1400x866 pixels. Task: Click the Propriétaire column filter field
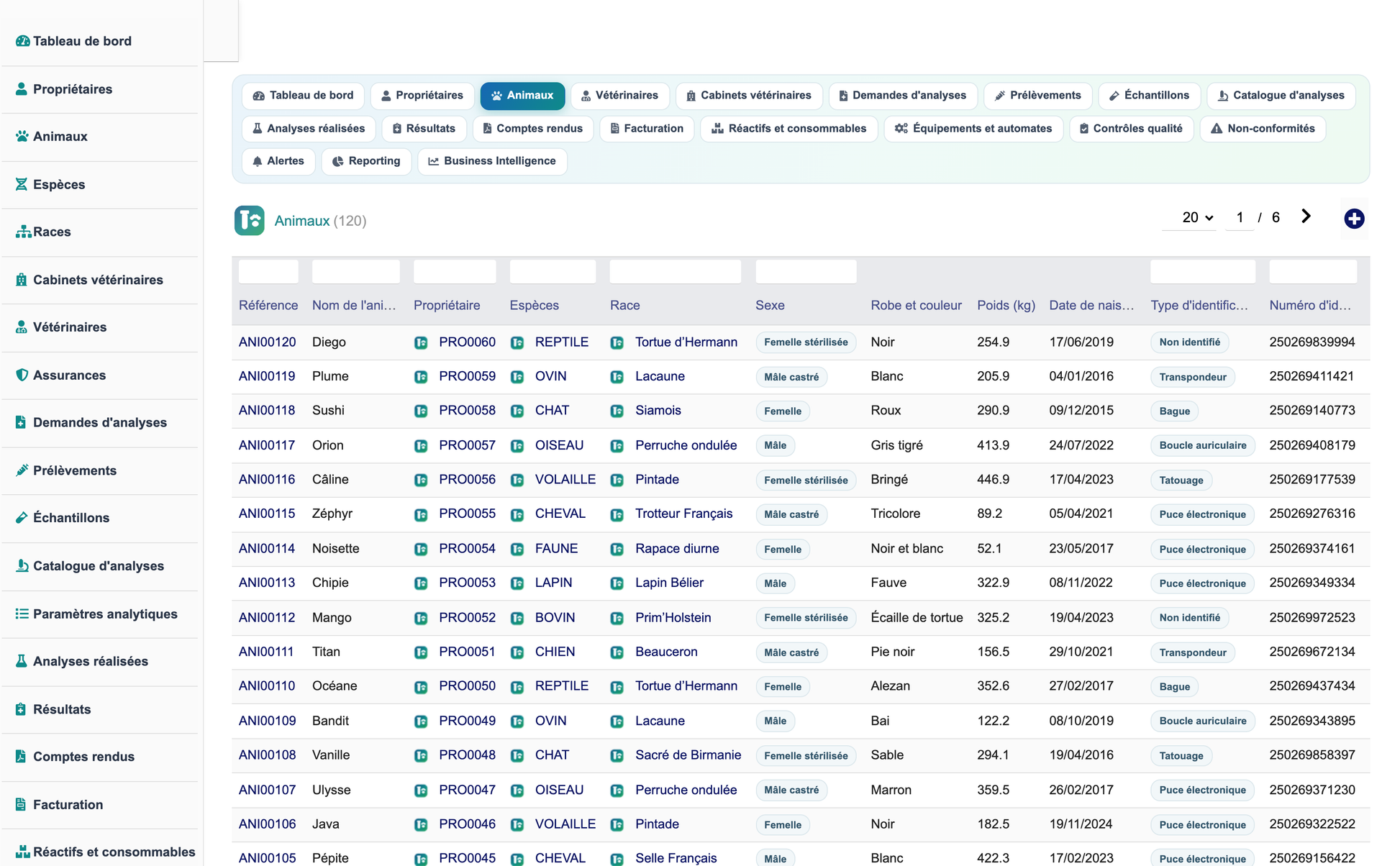click(455, 272)
